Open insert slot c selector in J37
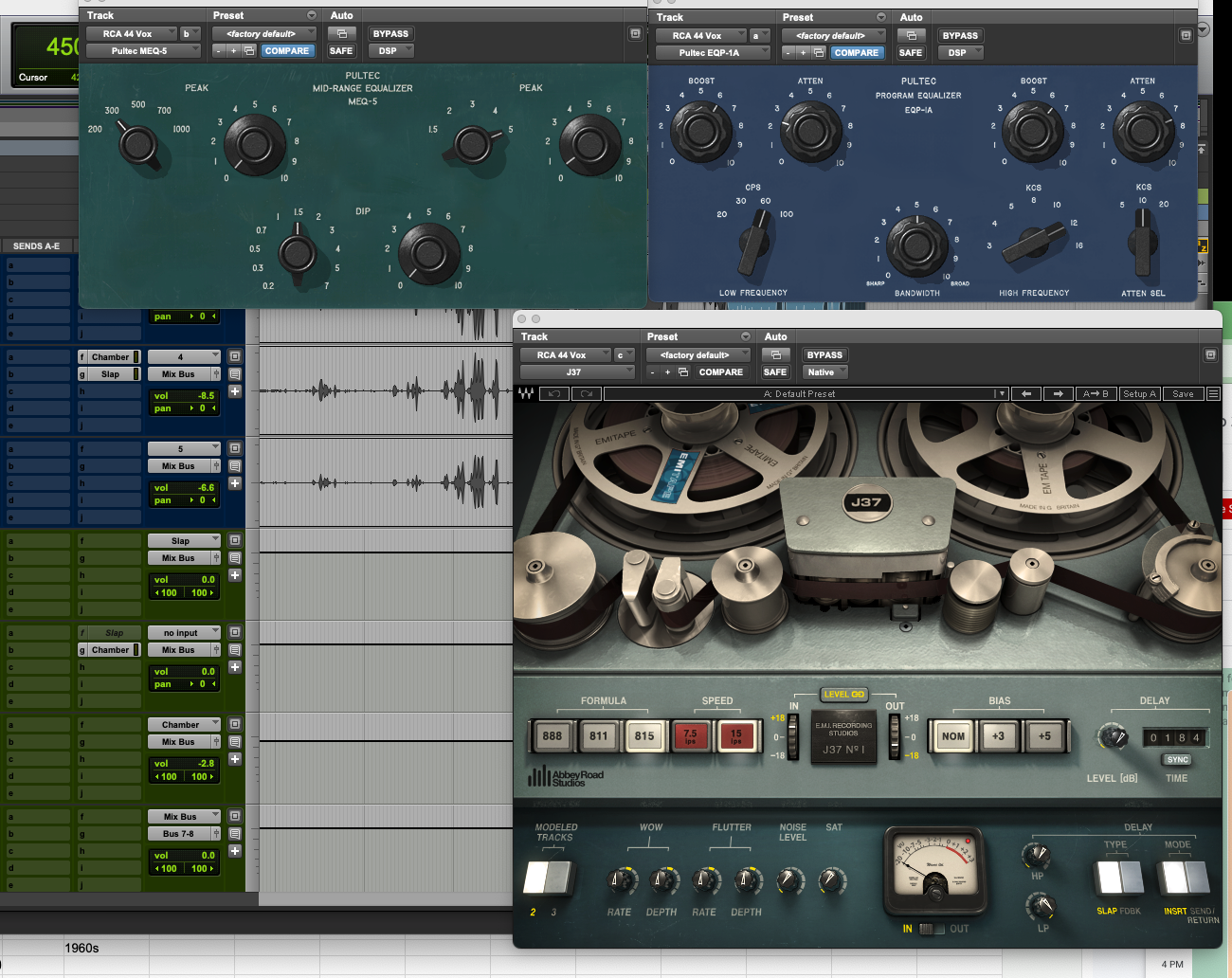1232x978 pixels. tap(625, 355)
